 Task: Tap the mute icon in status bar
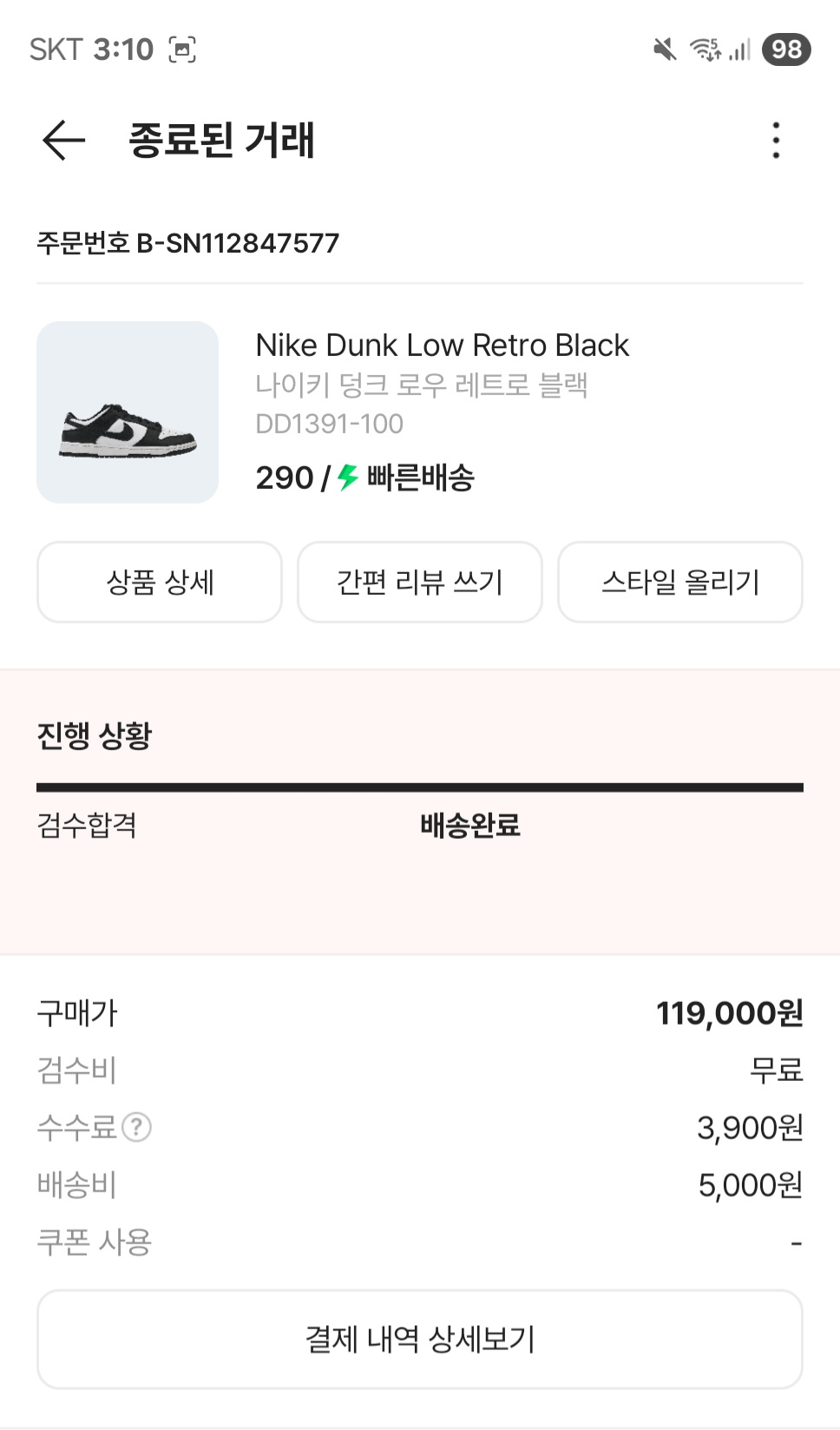665,49
